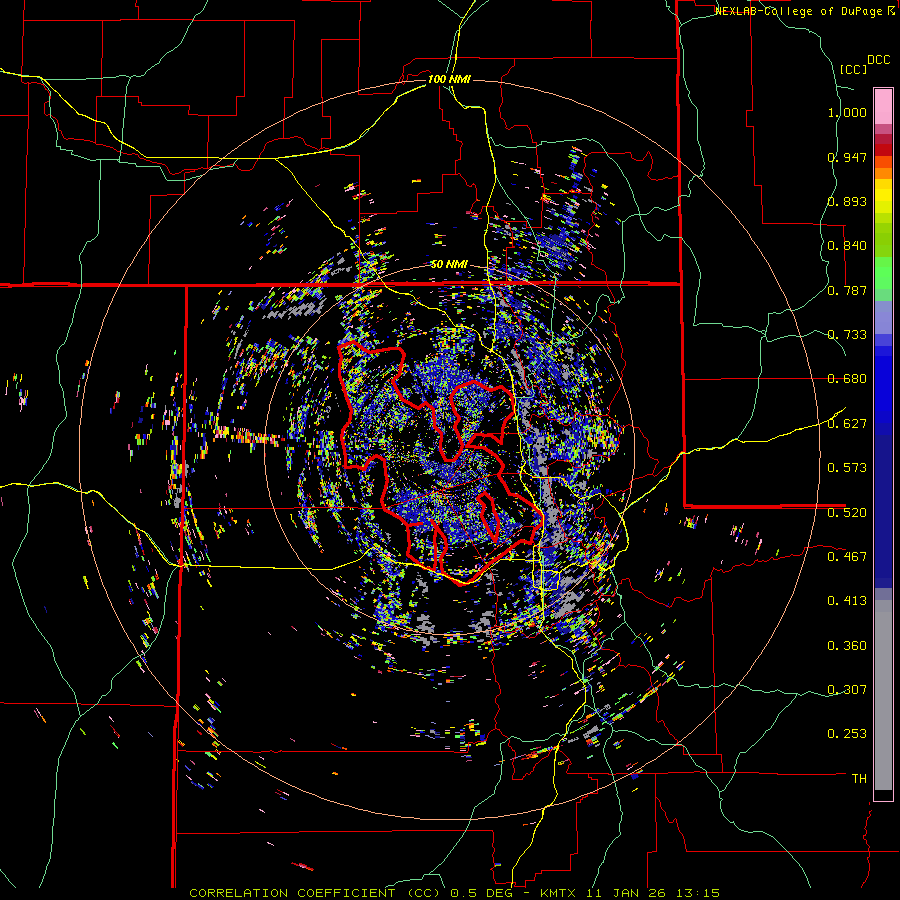The height and width of the screenshot is (900, 900).
Task: Click the 0.840 legend value
Action: click(x=847, y=246)
